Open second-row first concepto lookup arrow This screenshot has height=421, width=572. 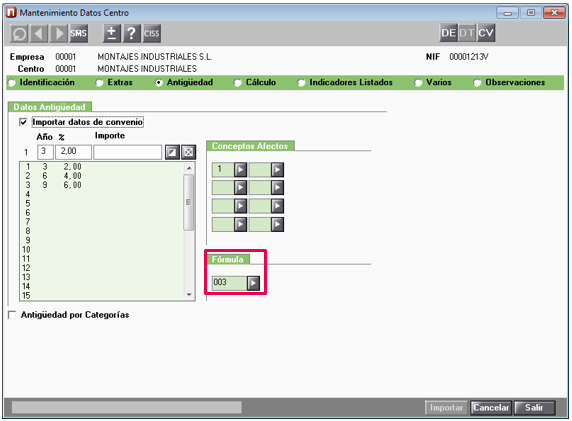(x=240, y=188)
